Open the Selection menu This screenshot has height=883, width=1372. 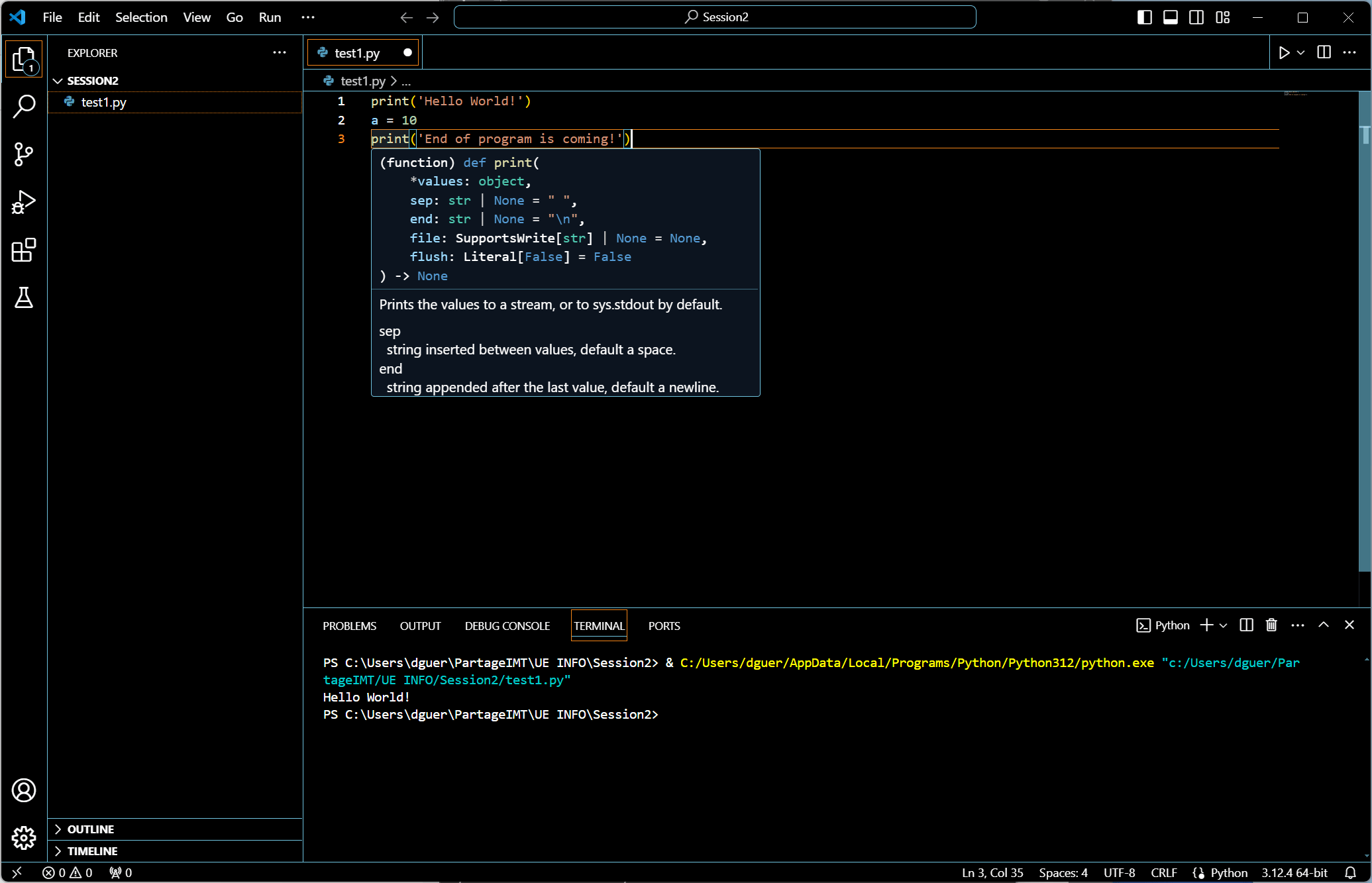141,17
